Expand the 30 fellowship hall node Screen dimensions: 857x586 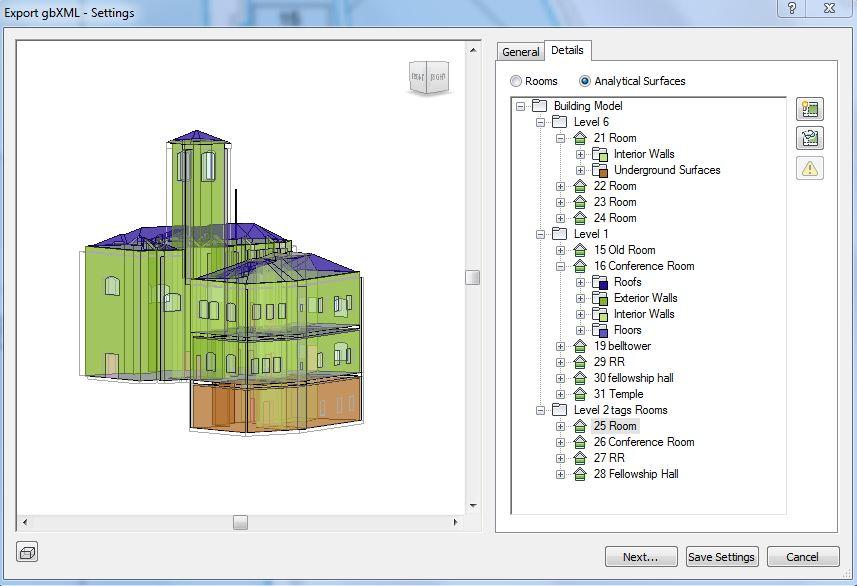tap(560, 378)
